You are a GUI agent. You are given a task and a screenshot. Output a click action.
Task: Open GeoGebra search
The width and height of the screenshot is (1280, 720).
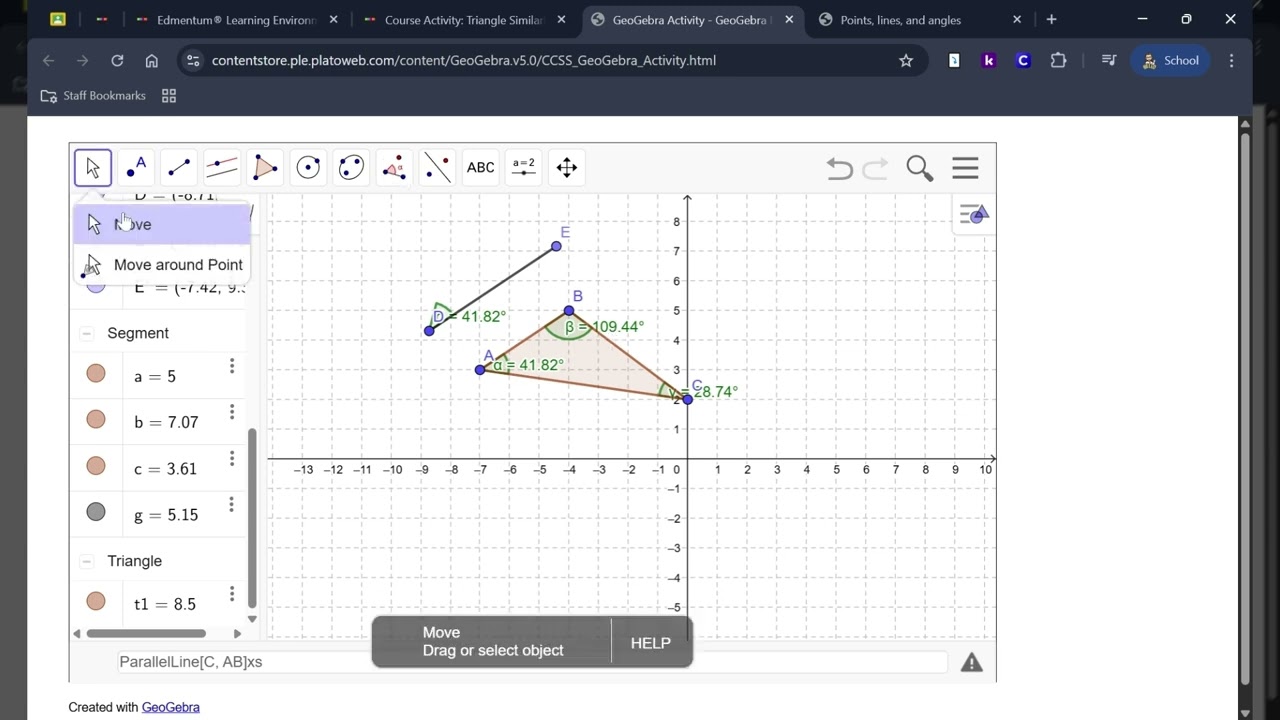pos(919,169)
